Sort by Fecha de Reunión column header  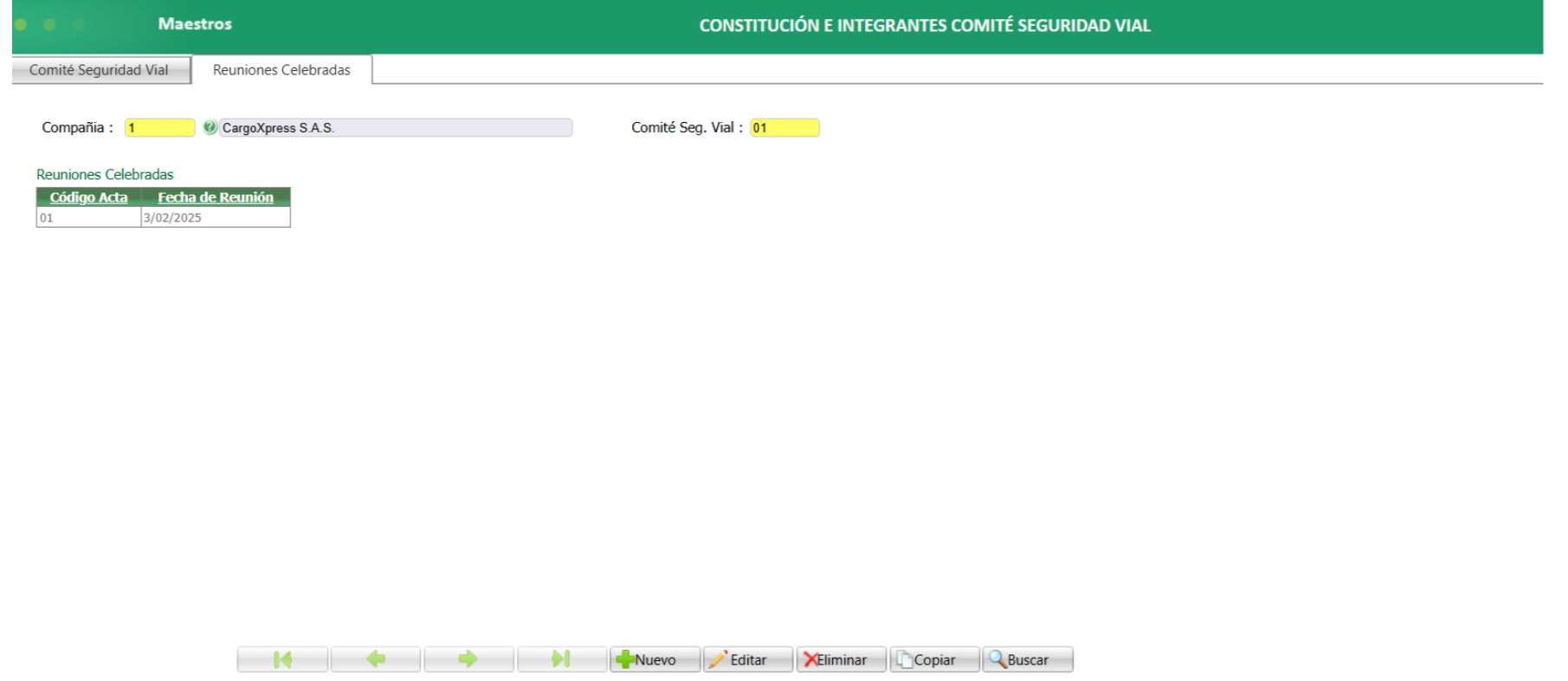click(216, 197)
